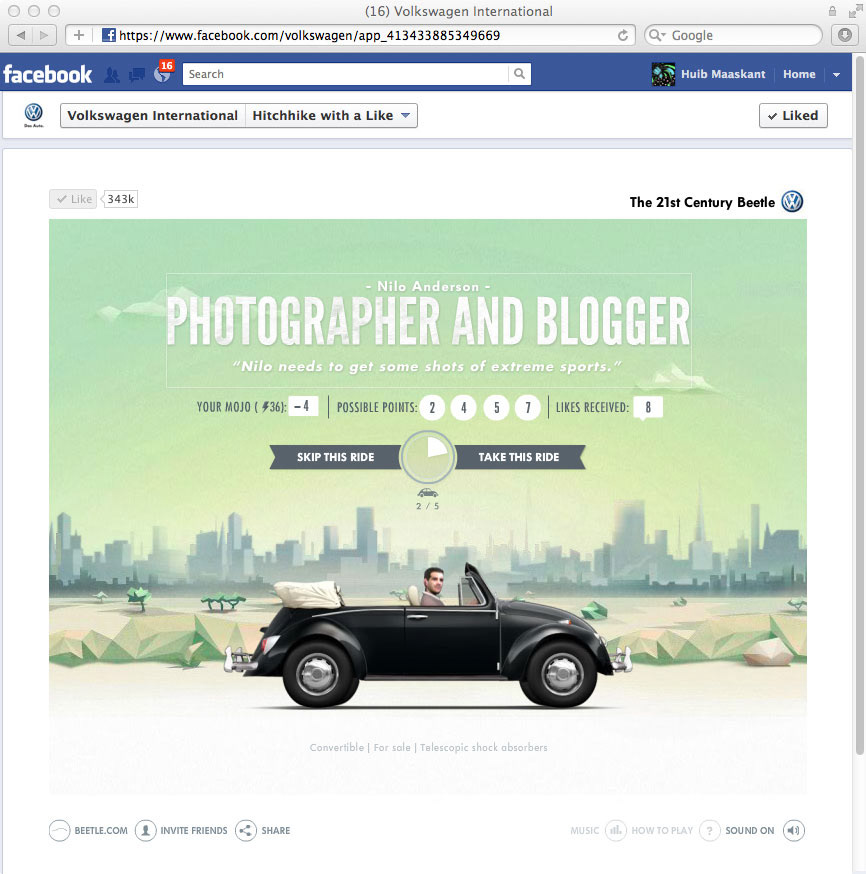
Task: Click the share icon
Action: point(246,831)
